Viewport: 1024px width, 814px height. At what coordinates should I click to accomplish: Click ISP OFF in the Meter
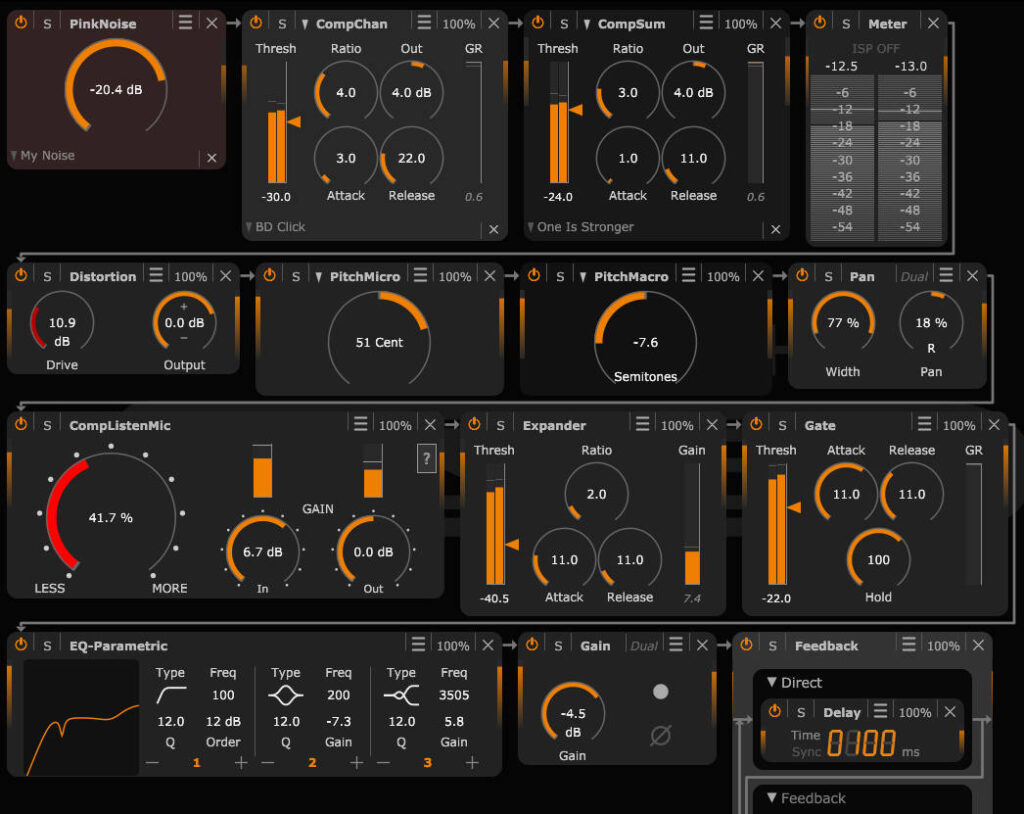tap(876, 48)
